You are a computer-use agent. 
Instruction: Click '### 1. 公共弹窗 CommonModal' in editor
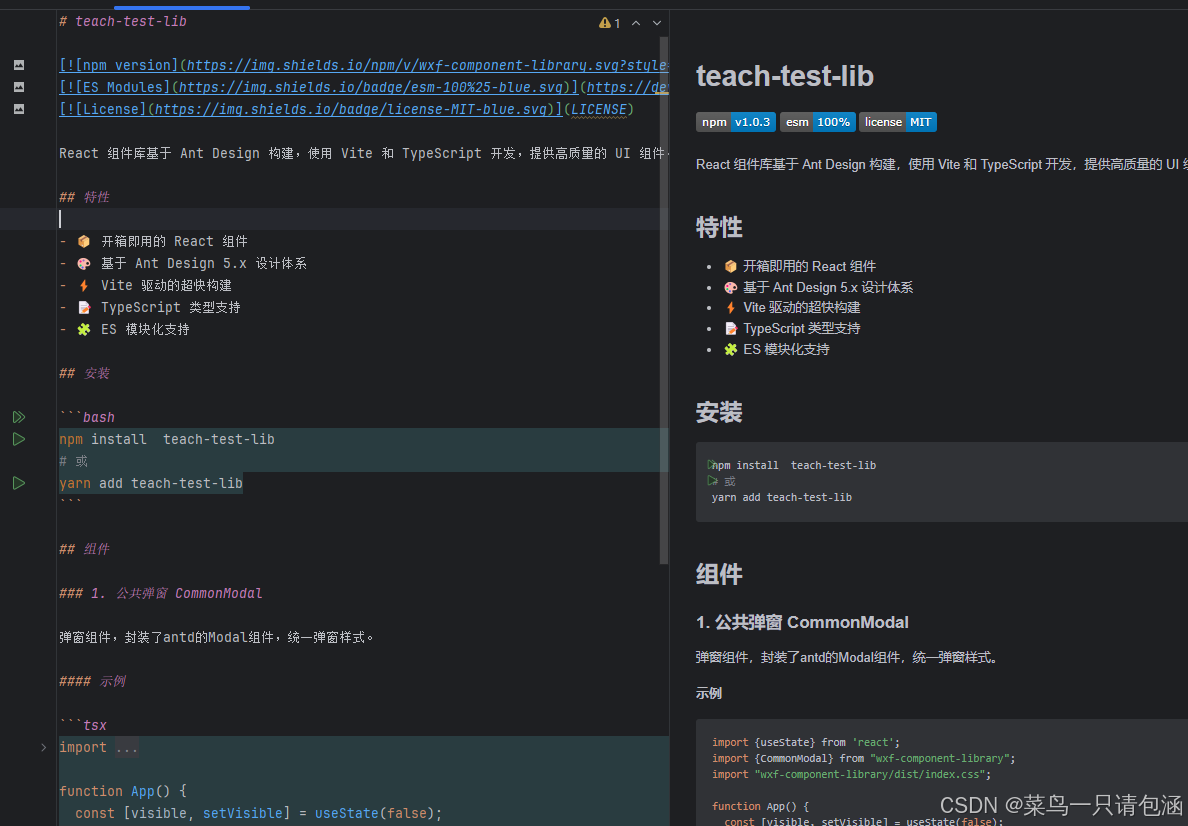coord(161,593)
